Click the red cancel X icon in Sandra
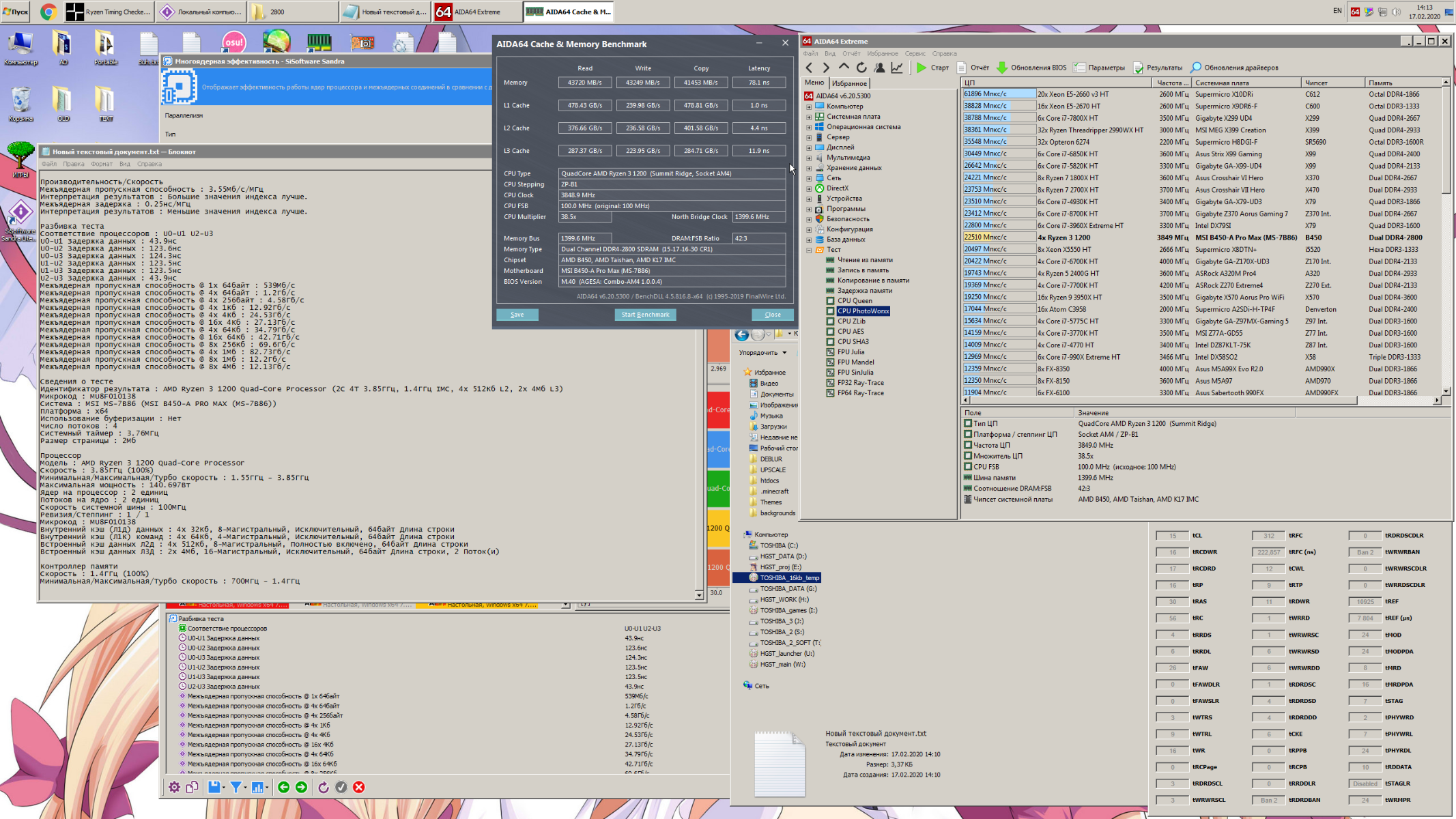The image size is (1456, 819). pyautogui.click(x=359, y=787)
